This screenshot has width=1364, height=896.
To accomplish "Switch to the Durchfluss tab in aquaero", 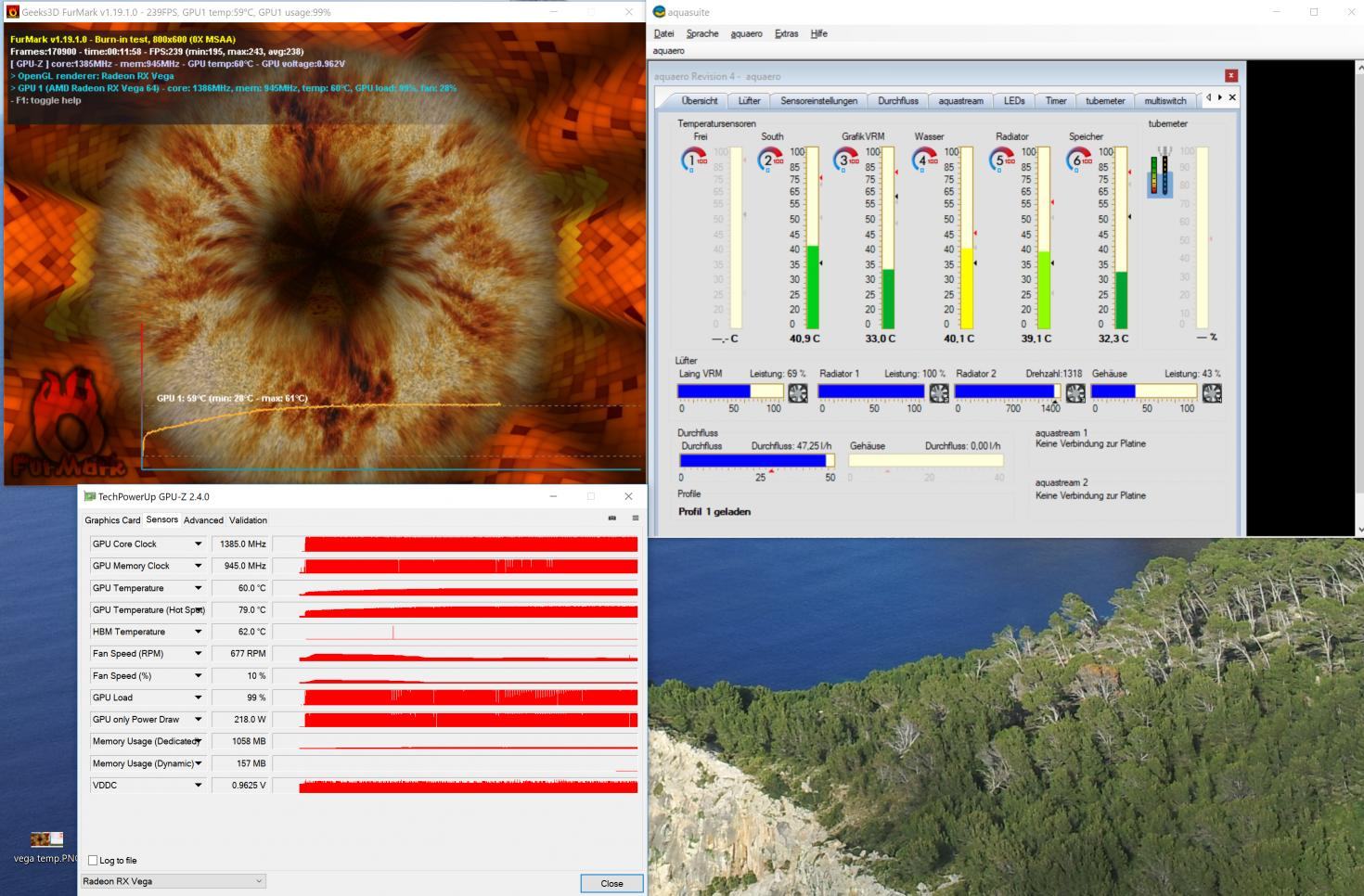I will [898, 100].
